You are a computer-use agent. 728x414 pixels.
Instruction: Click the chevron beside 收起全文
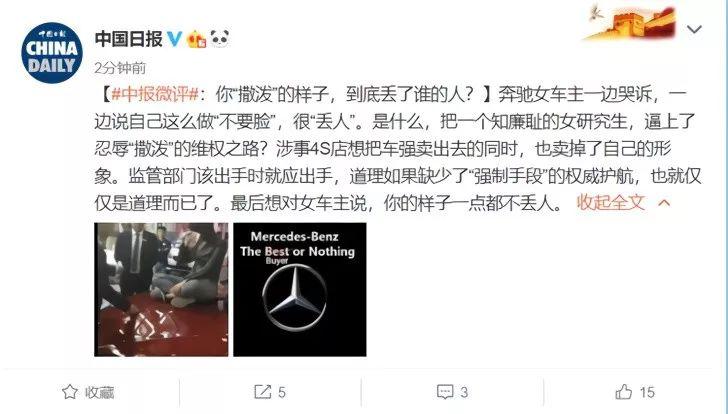(664, 203)
